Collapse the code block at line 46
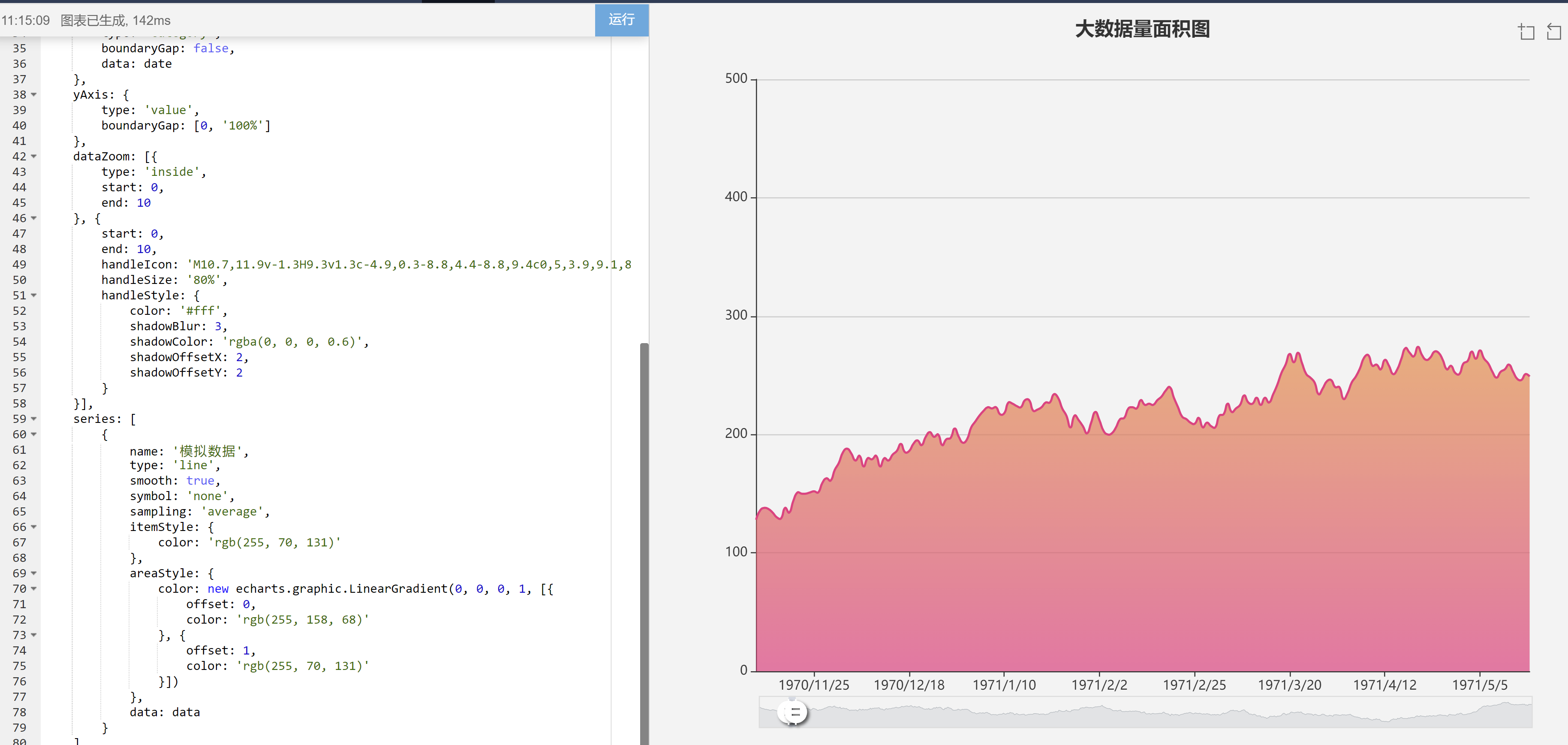1568x745 pixels. [x=33, y=218]
